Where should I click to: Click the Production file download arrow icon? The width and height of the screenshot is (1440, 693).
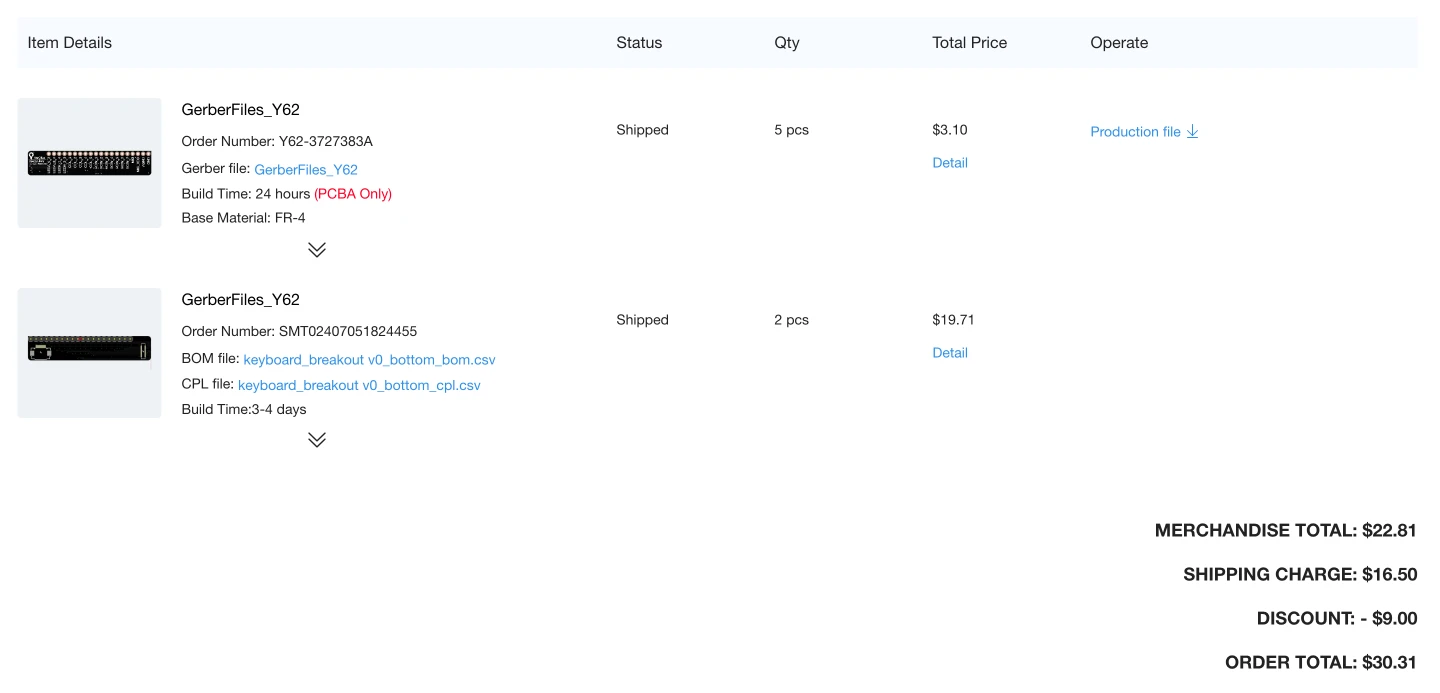point(1192,132)
